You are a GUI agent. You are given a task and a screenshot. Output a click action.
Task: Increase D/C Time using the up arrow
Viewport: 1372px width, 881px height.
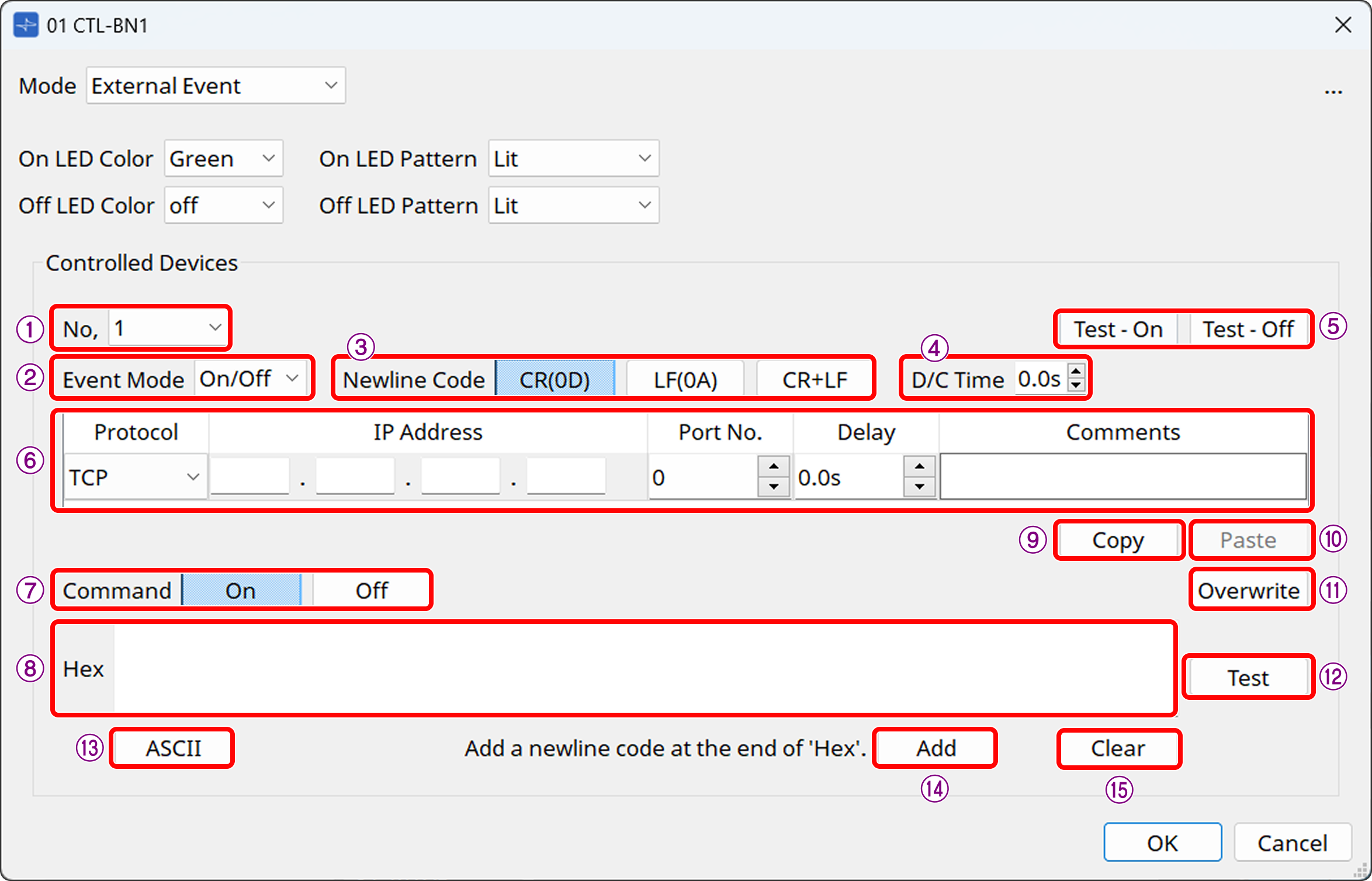(x=1077, y=372)
